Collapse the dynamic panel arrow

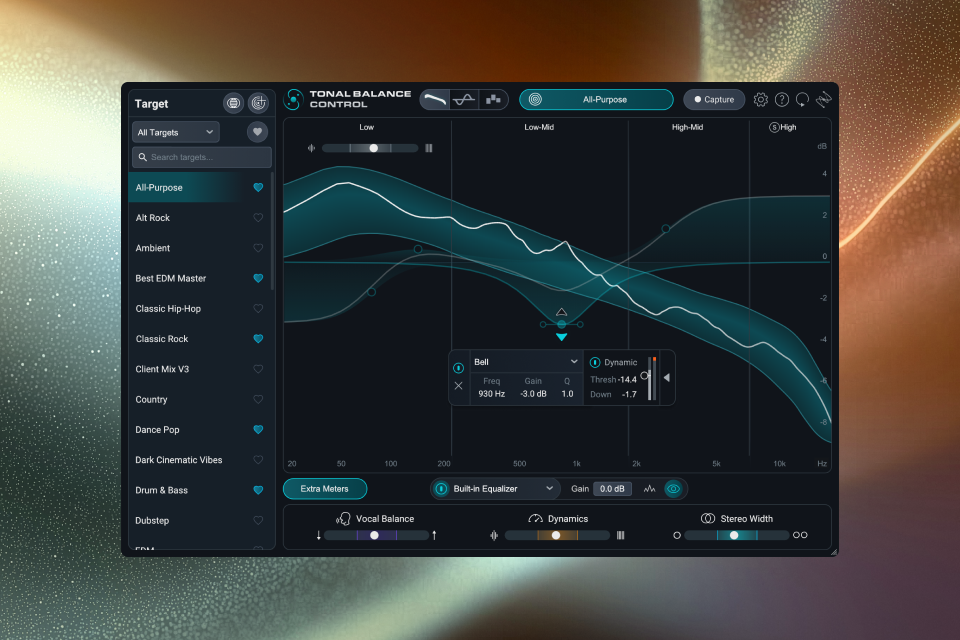tap(667, 378)
